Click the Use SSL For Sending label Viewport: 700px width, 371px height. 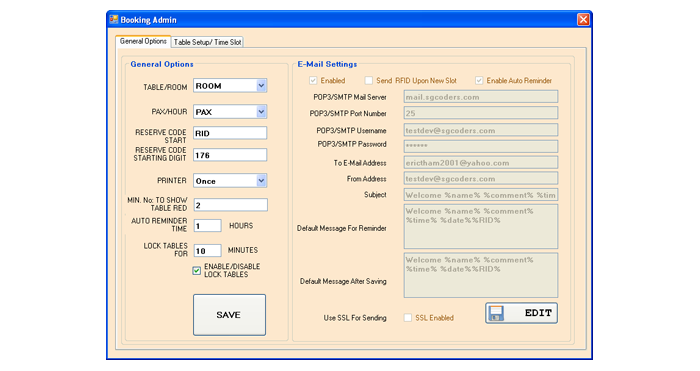point(355,318)
